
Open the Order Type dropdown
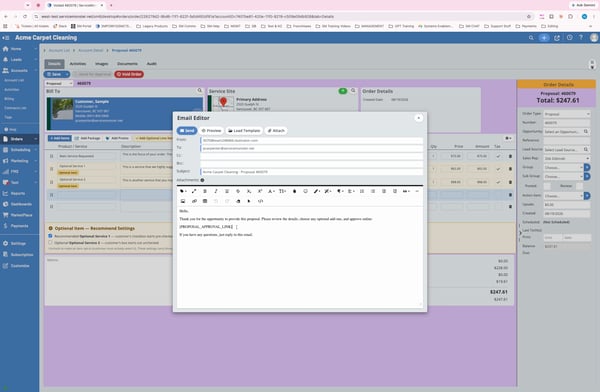point(567,114)
